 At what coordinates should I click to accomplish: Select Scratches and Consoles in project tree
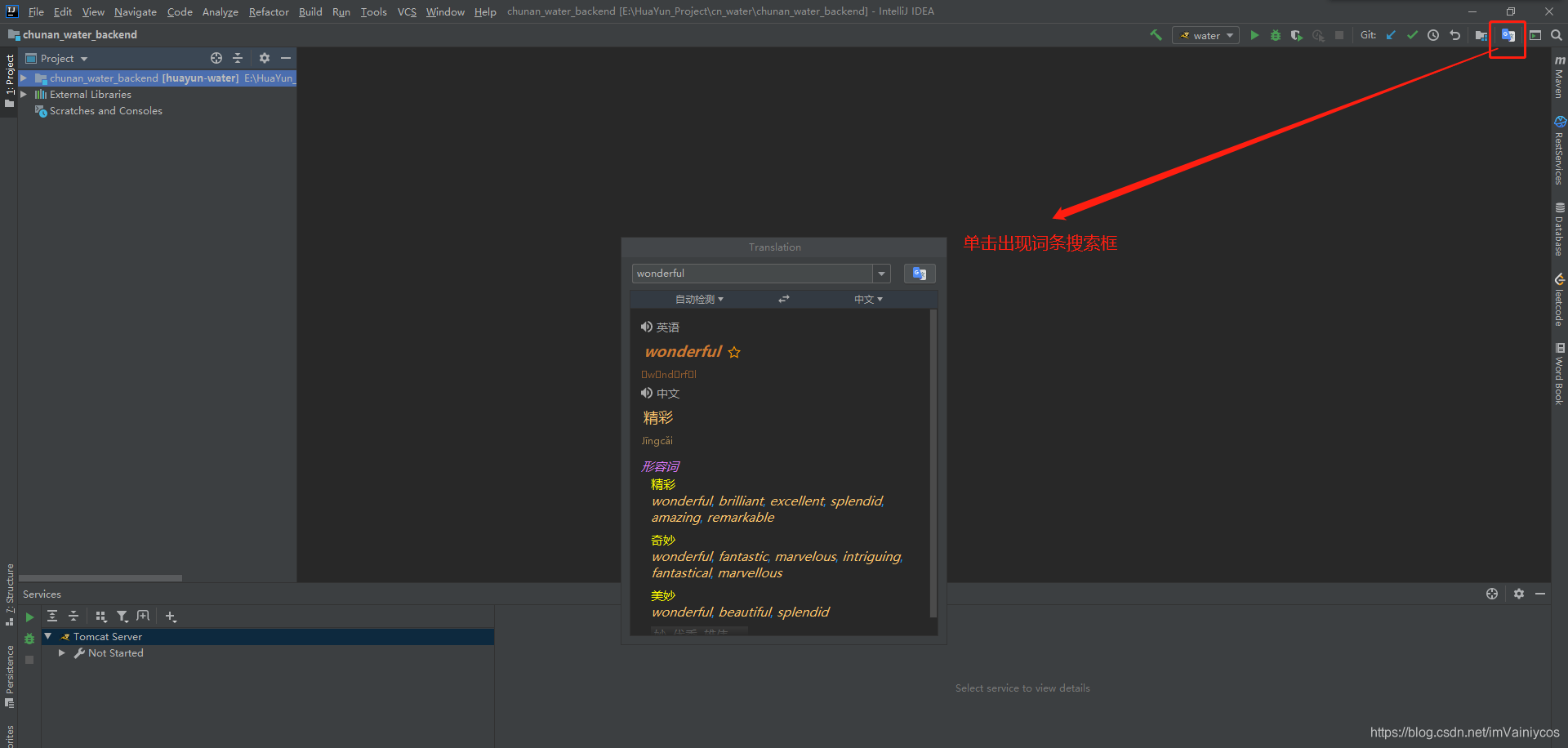[105, 111]
